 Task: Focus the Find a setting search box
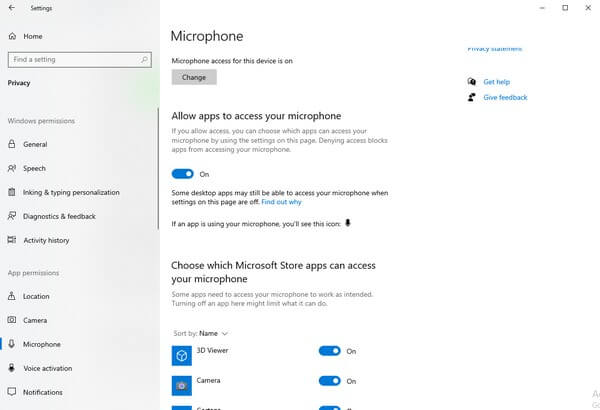pyautogui.click(x=80, y=60)
